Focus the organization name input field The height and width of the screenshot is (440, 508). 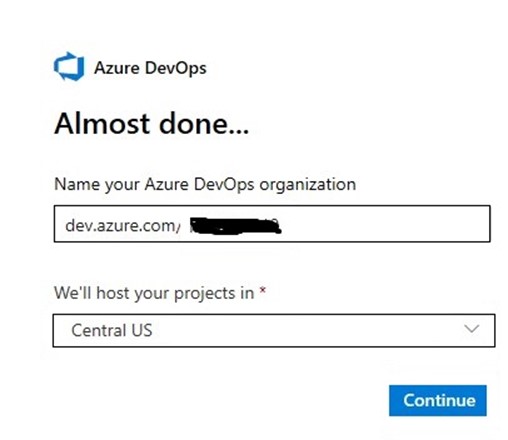tap(272, 224)
